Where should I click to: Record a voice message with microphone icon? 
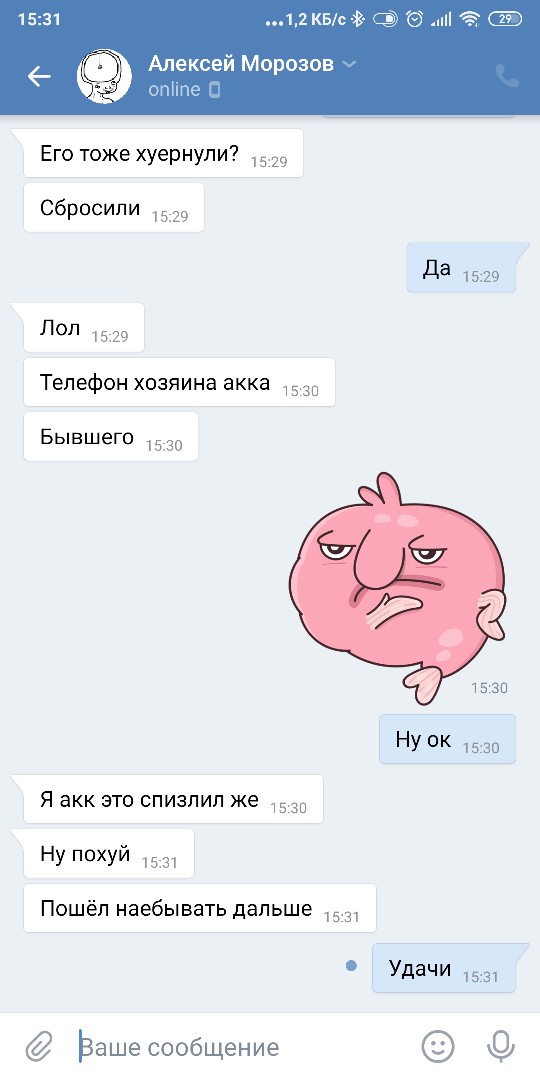(x=501, y=1048)
